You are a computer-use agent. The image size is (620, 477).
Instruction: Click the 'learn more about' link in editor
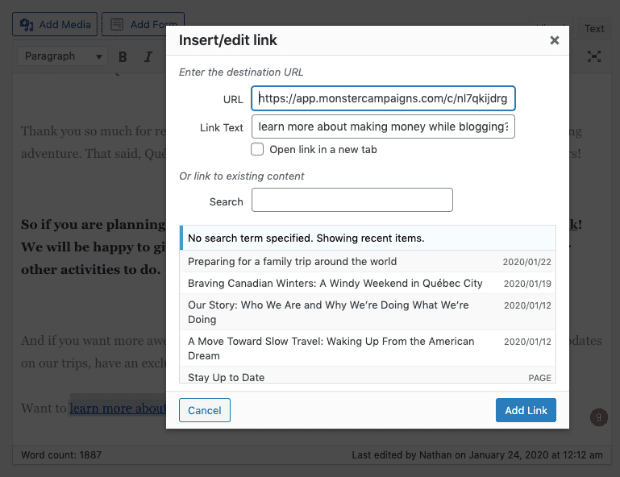[118, 408]
